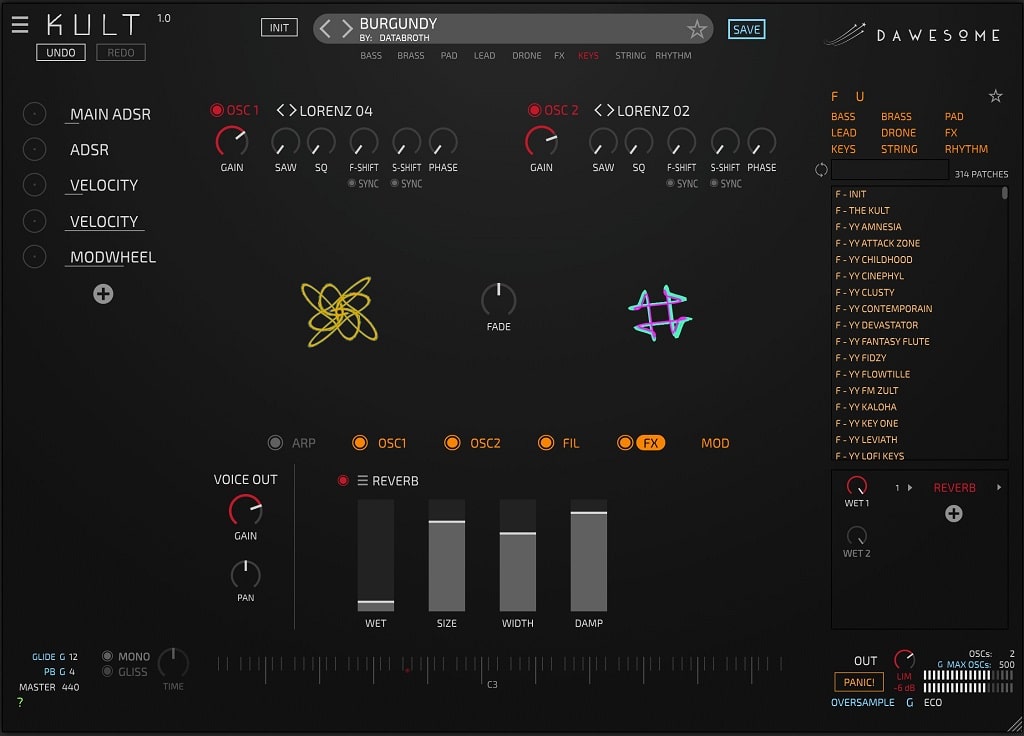Click the OUT level knob
The height and width of the screenshot is (736, 1024).
pos(904,659)
